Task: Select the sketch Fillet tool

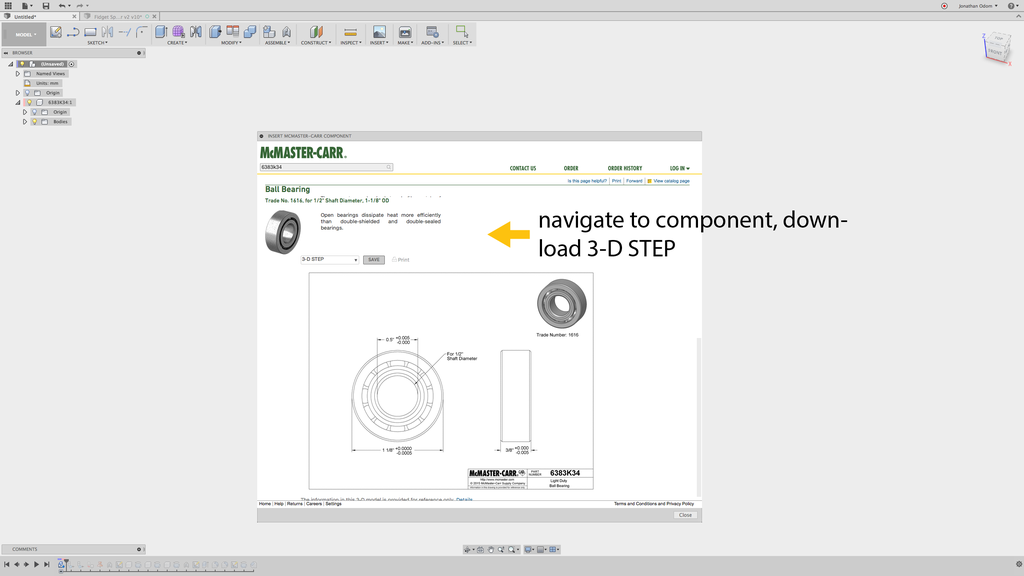Action: tap(141, 31)
